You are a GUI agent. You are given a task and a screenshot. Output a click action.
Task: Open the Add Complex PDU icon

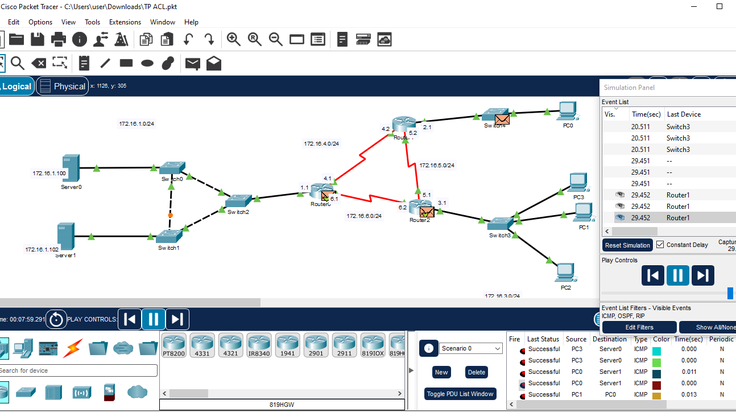pyautogui.click(x=214, y=63)
